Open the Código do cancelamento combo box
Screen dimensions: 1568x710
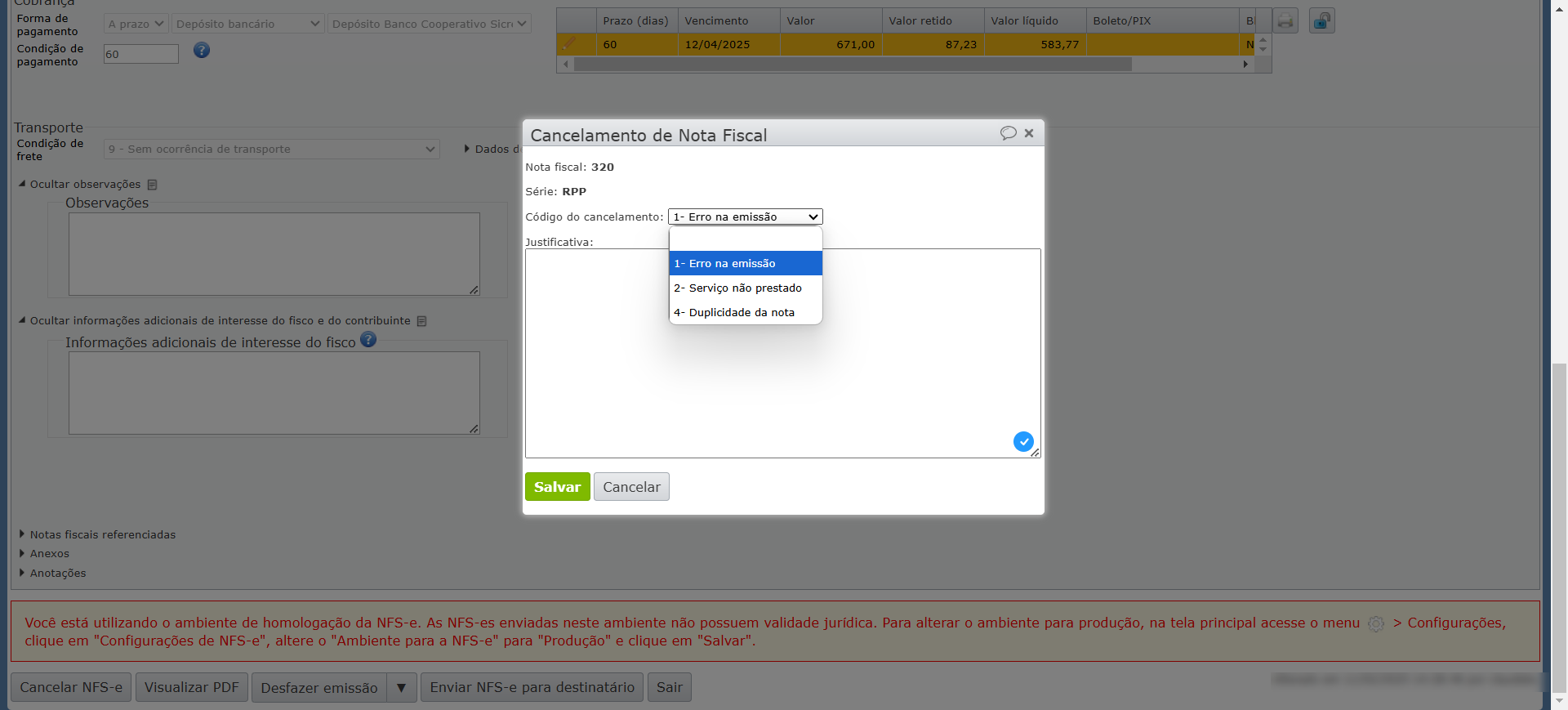click(x=745, y=217)
